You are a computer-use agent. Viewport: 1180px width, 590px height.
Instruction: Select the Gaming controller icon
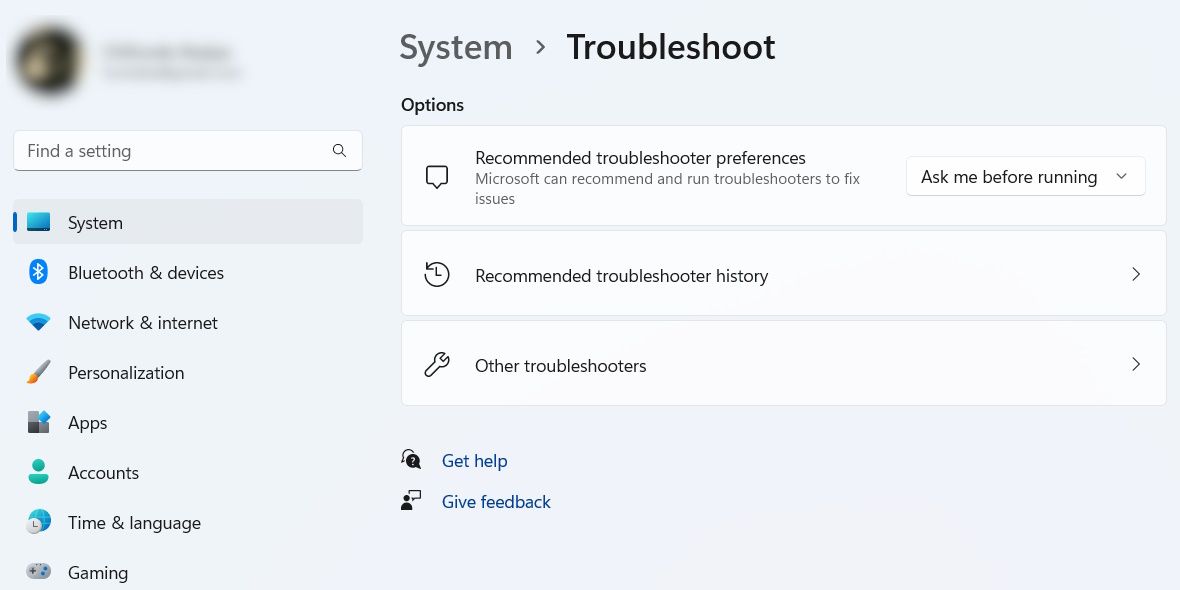(x=38, y=572)
